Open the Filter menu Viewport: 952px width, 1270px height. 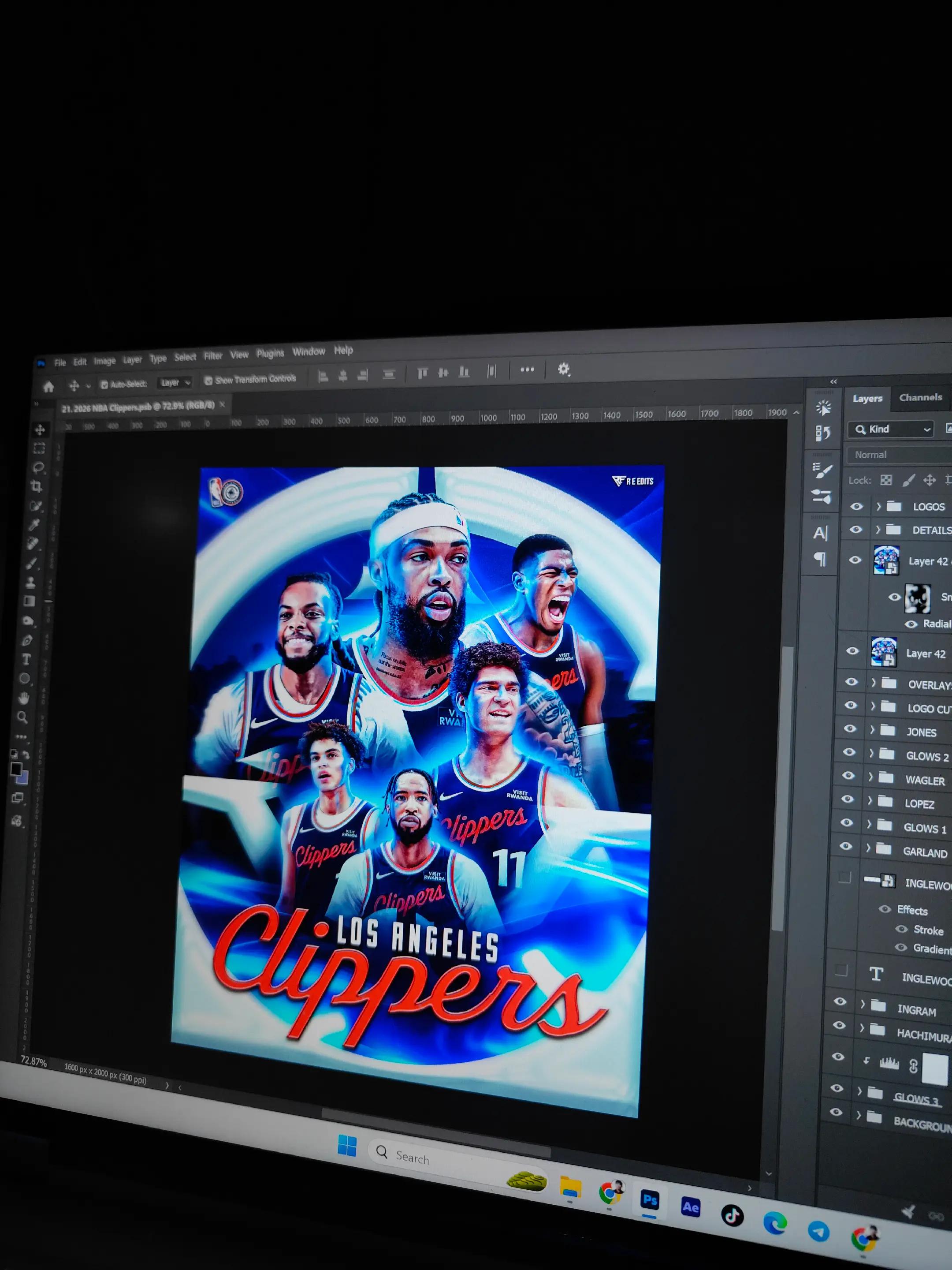(213, 356)
